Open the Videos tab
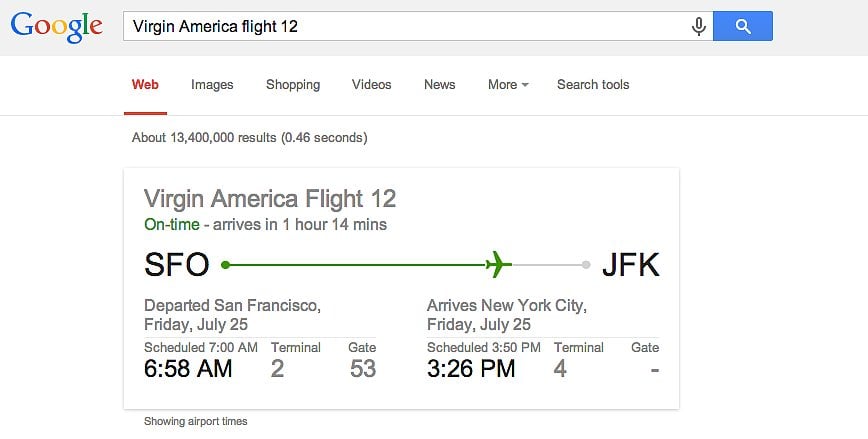Viewport: 868px width, 439px height. pos(371,85)
